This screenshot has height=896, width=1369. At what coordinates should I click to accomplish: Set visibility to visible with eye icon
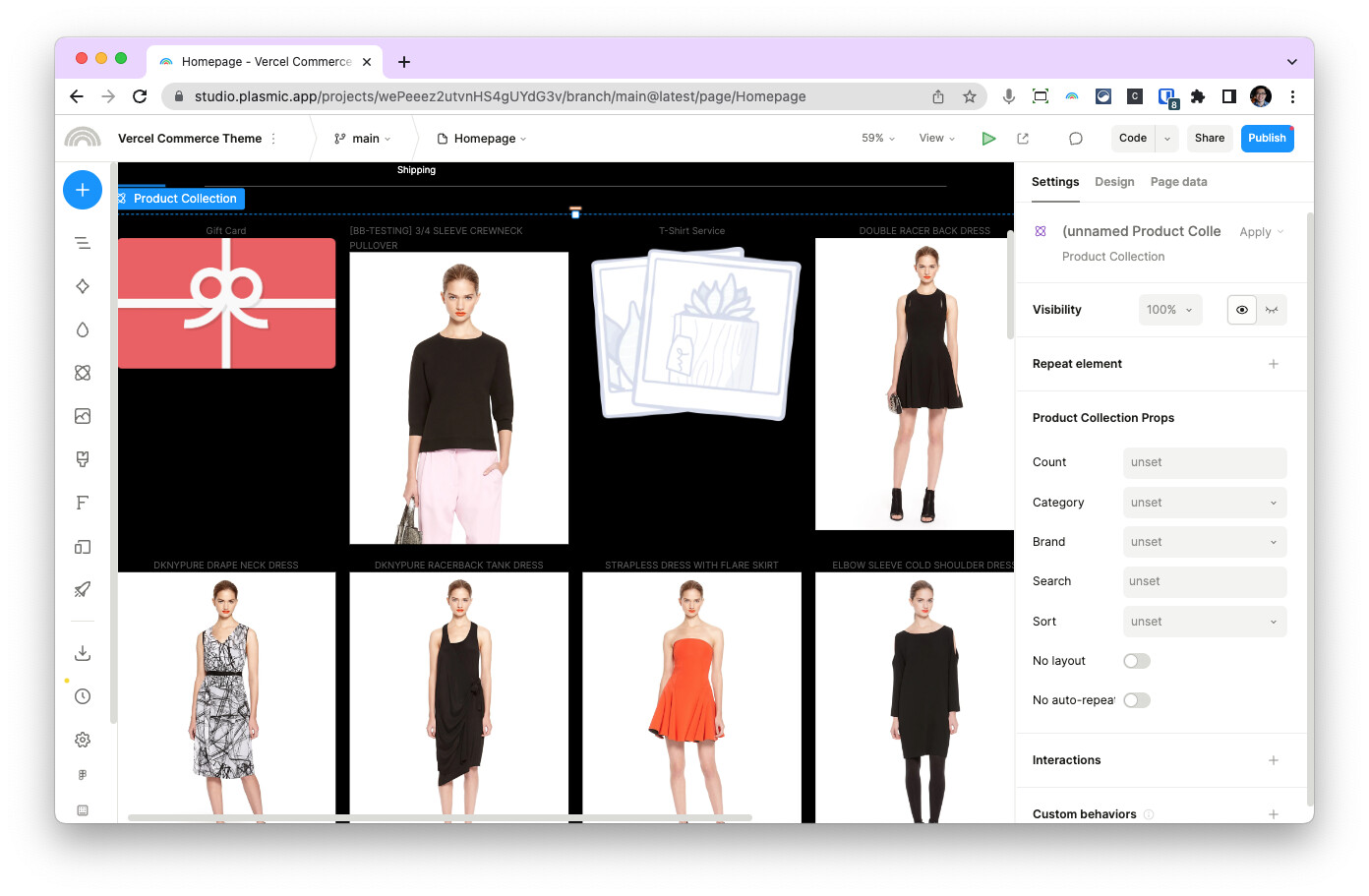(1242, 310)
